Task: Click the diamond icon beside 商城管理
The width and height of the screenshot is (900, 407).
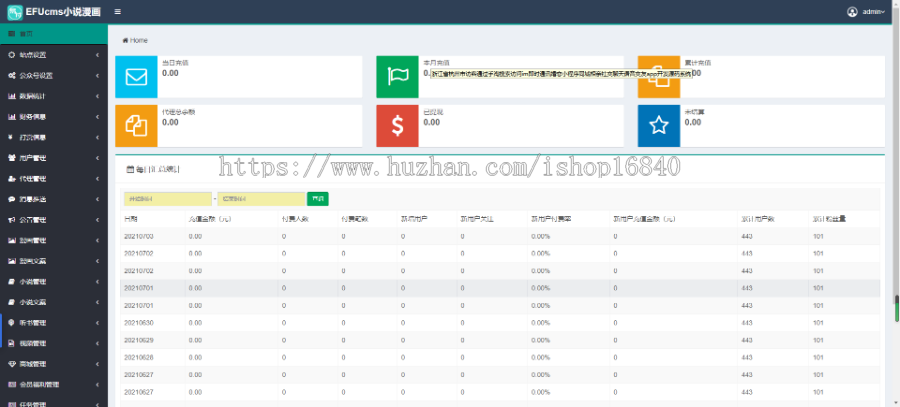Action: [11, 364]
